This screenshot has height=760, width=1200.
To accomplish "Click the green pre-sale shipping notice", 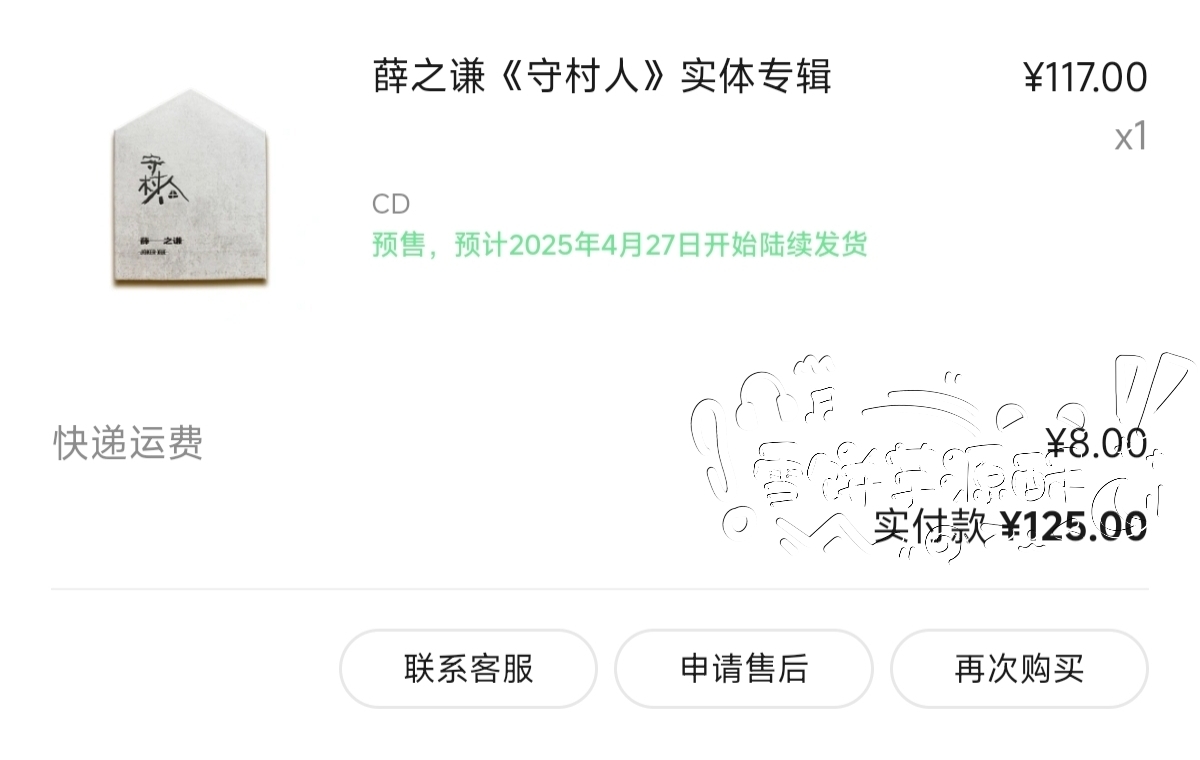I will click(x=620, y=244).
